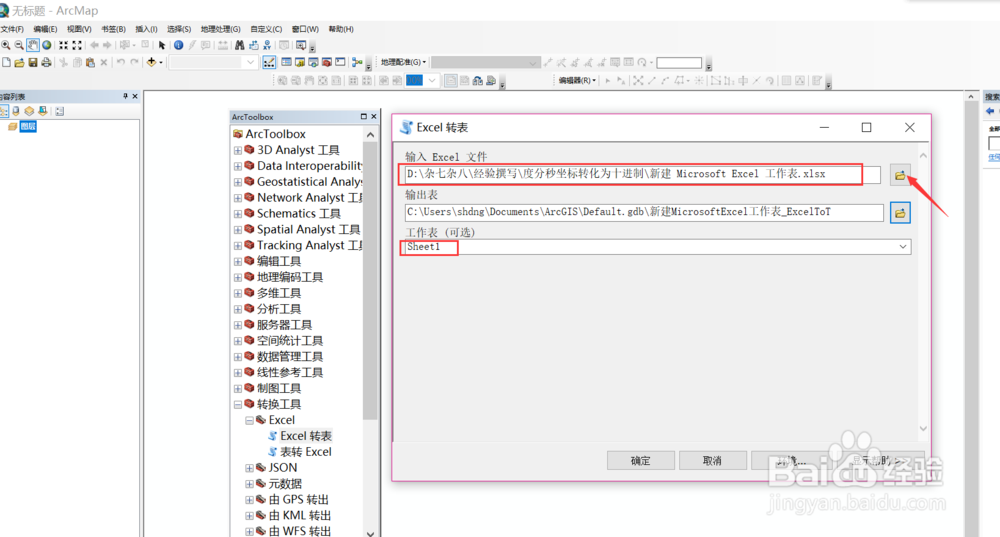
Task: Click the 取消 button
Action: 712,460
